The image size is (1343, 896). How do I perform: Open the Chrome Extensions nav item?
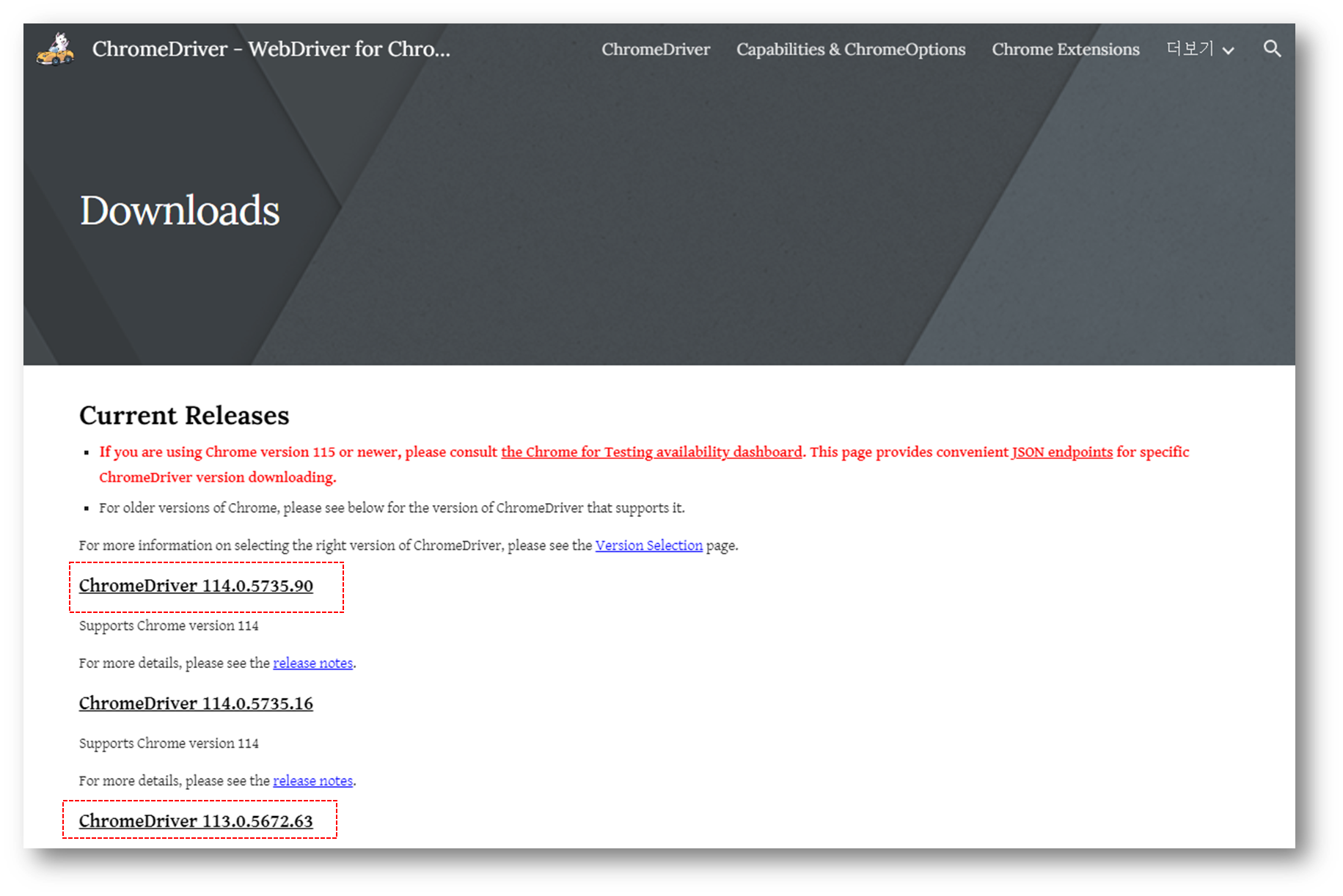1065,49
